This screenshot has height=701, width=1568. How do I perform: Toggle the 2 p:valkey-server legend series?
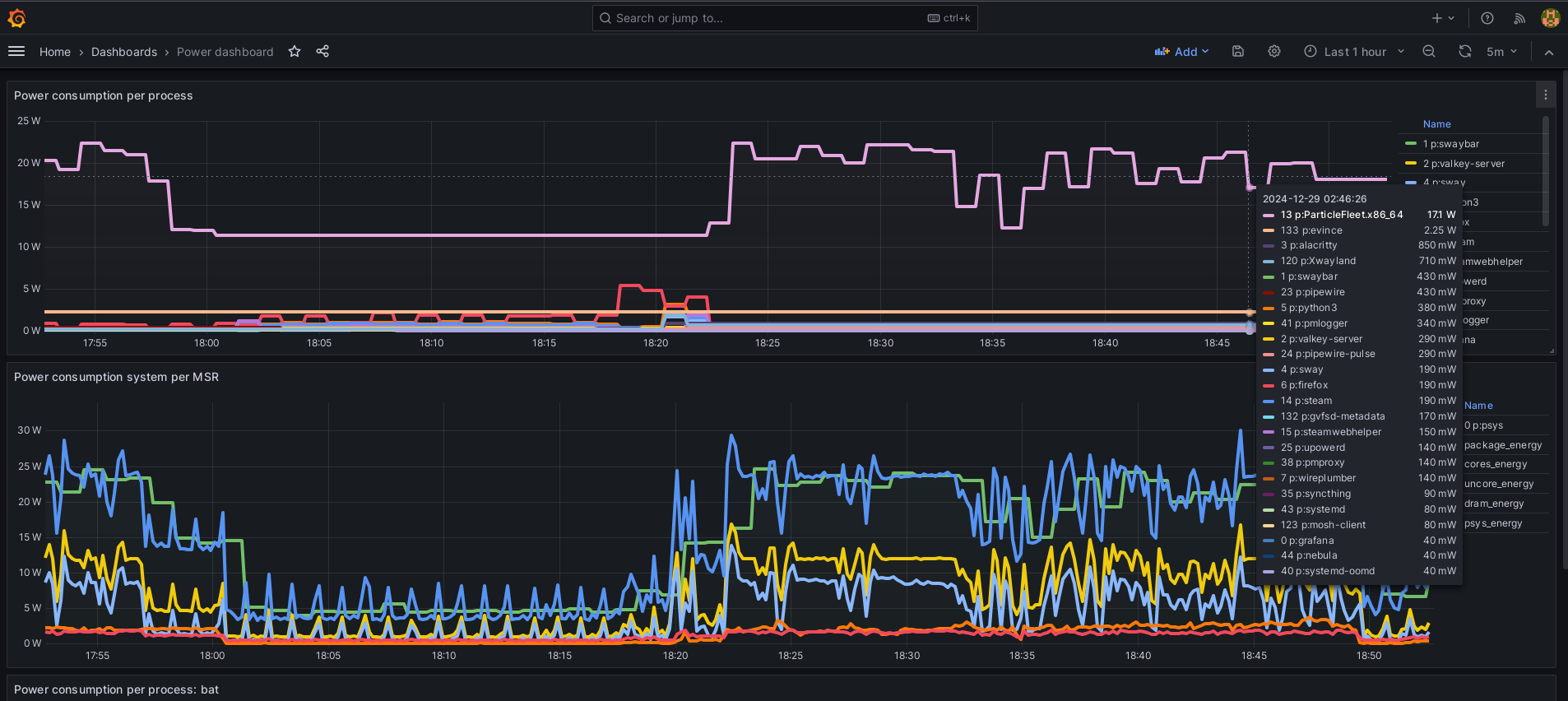(x=1464, y=164)
